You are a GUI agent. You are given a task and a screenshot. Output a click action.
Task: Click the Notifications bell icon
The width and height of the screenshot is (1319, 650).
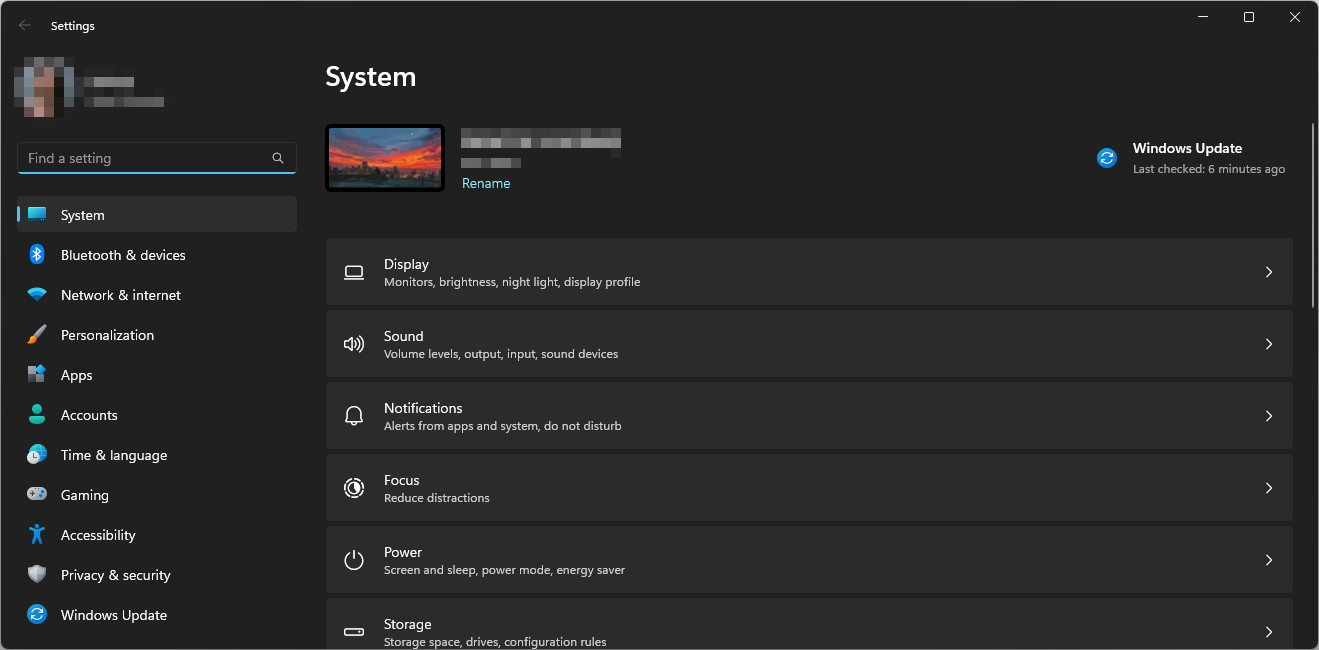354,416
